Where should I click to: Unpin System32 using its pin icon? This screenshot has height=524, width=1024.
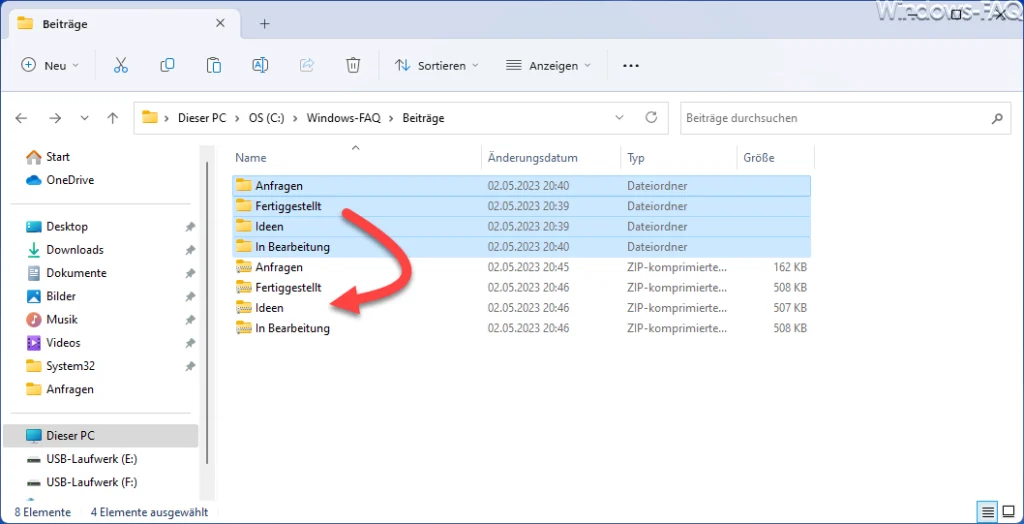point(190,367)
